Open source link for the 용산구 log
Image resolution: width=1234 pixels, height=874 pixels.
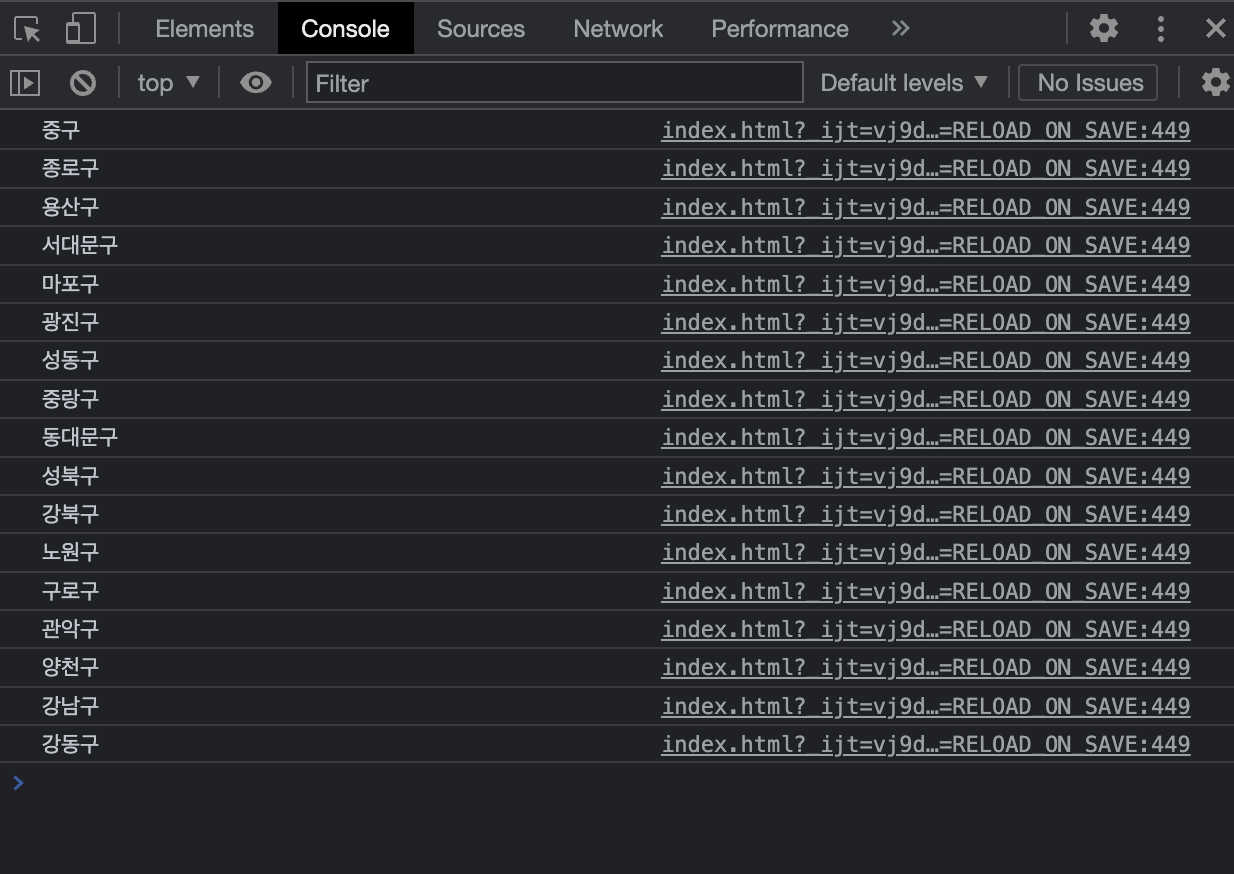click(926, 207)
